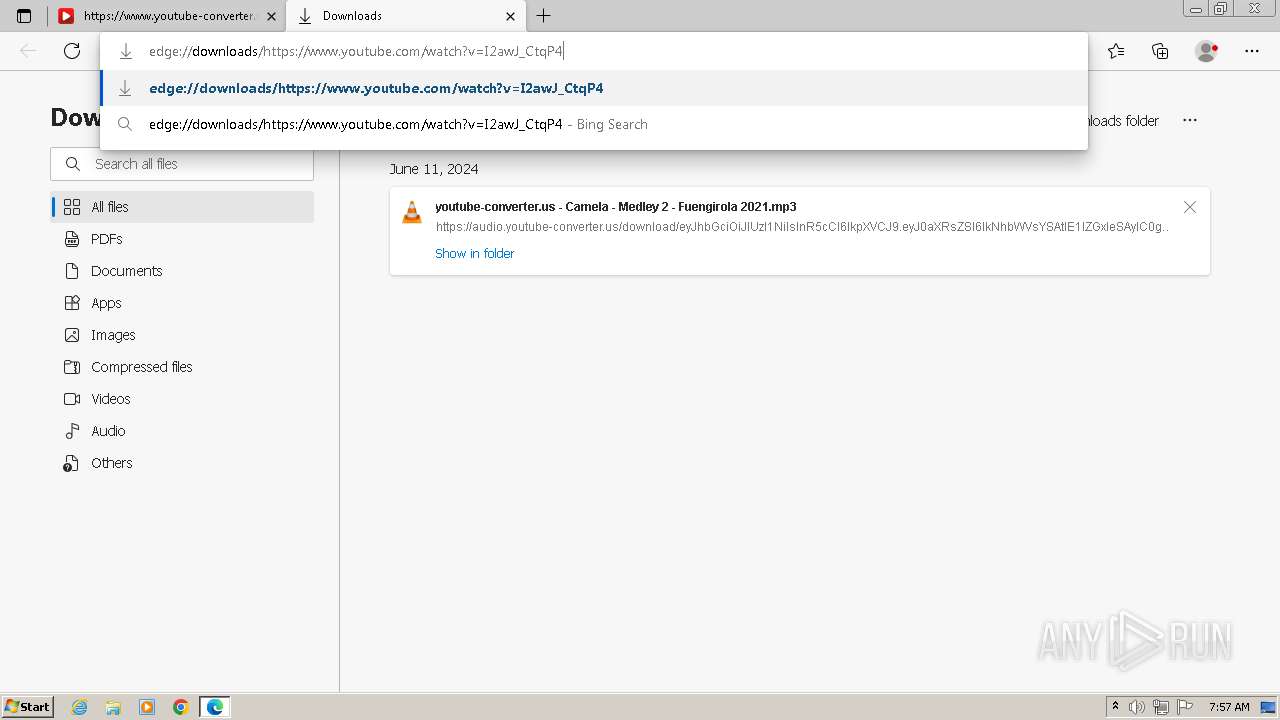This screenshot has width=1280, height=720.
Task: Go back with the back arrow
Action: (x=28, y=51)
